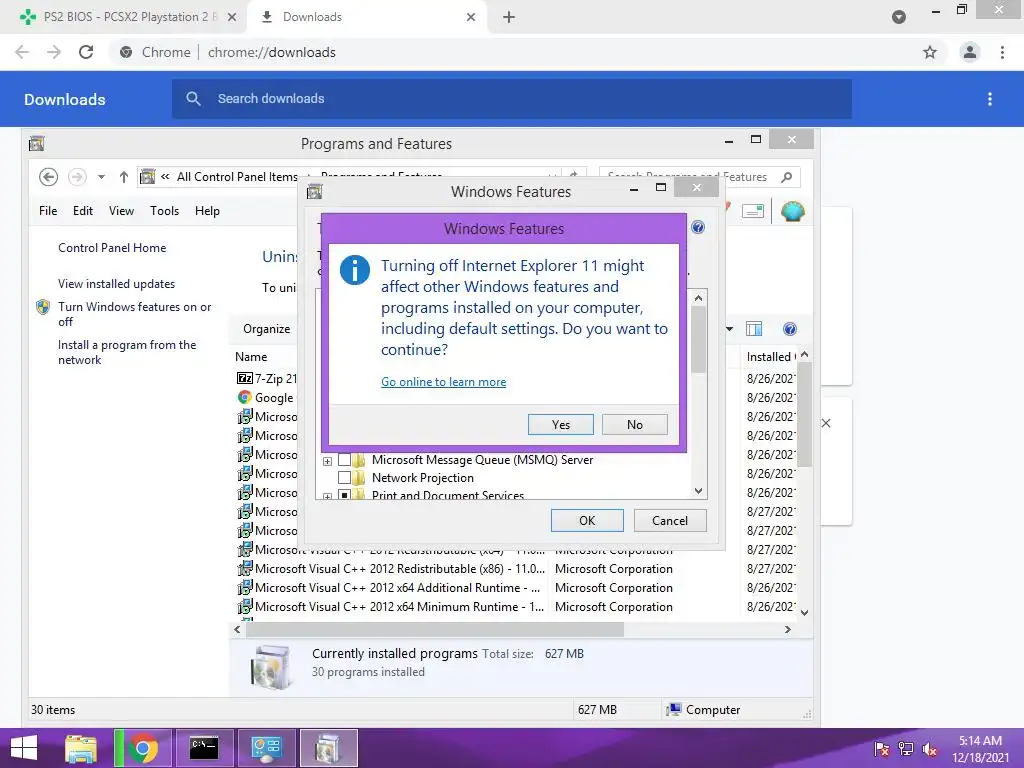Open Control Panel taskbar icon
Image resolution: width=1024 pixels, height=768 pixels.
click(x=266, y=748)
